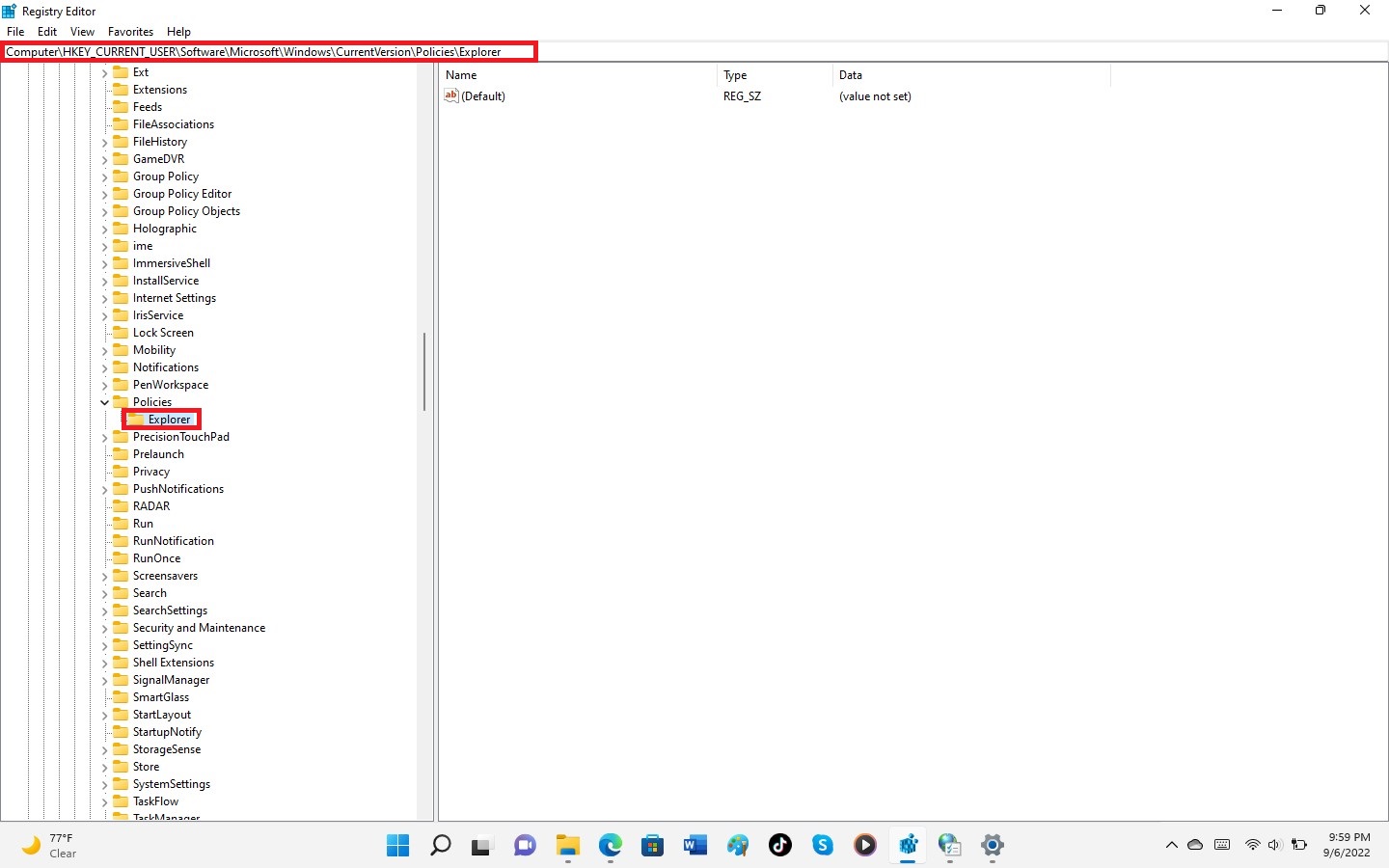
Task: Click the Explorer key folder icon
Action: point(136,420)
